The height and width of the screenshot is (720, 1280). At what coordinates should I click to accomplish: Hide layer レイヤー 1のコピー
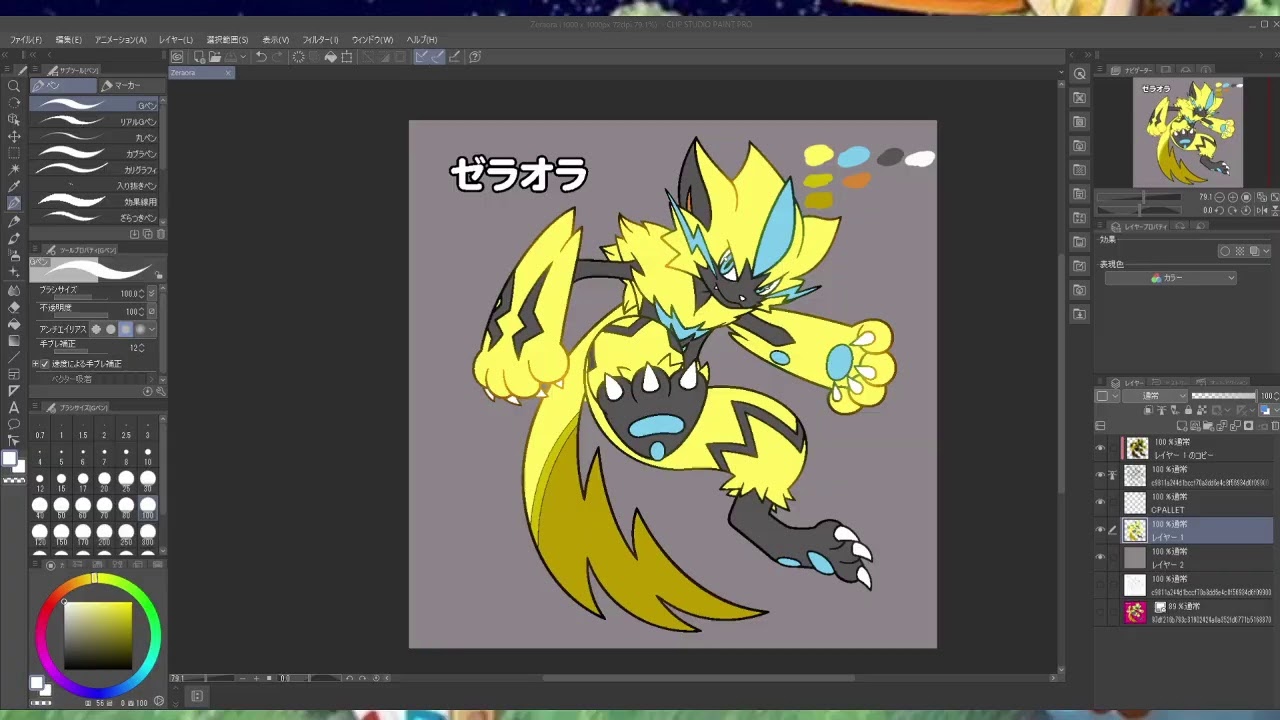tap(1100, 448)
